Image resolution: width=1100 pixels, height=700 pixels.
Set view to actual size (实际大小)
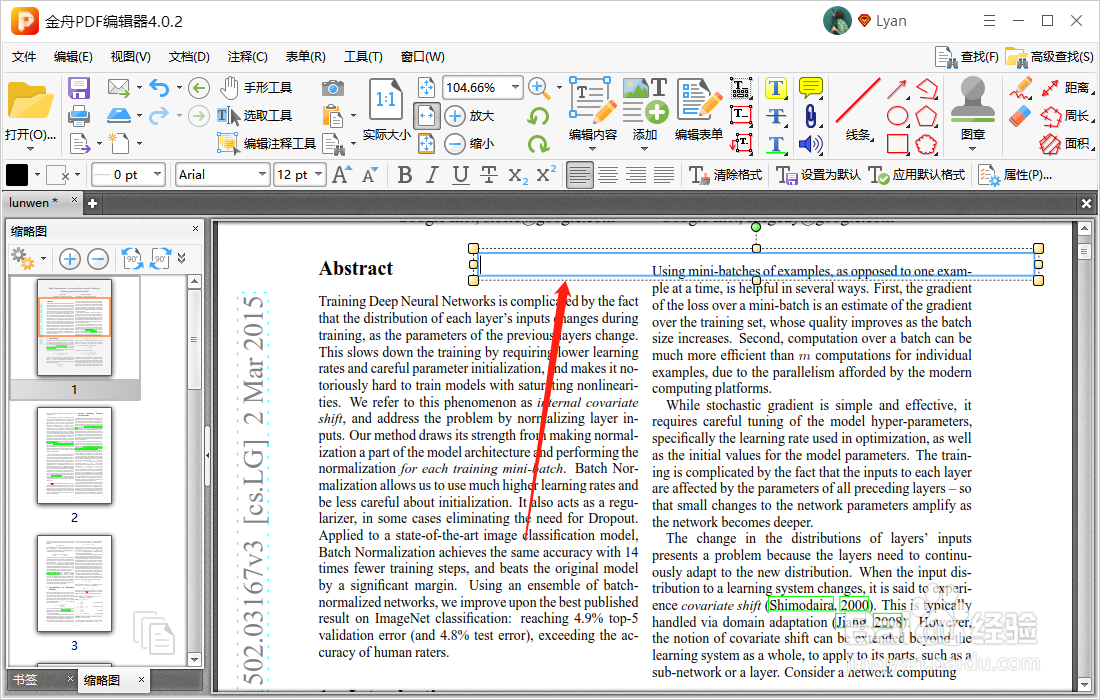pos(386,109)
